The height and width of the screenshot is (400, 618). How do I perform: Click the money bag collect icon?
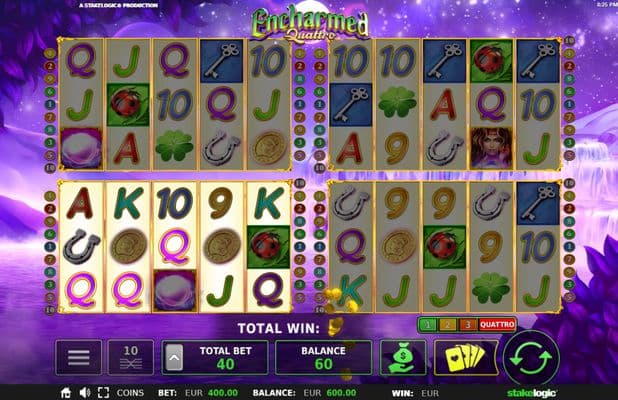[x=403, y=357]
